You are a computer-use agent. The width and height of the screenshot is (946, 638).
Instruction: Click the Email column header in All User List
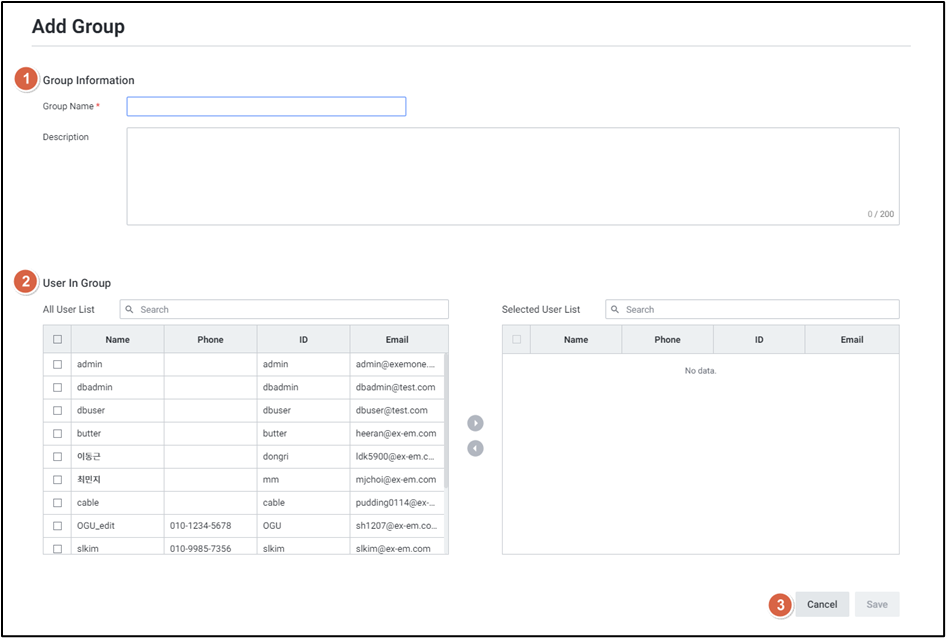point(397,340)
